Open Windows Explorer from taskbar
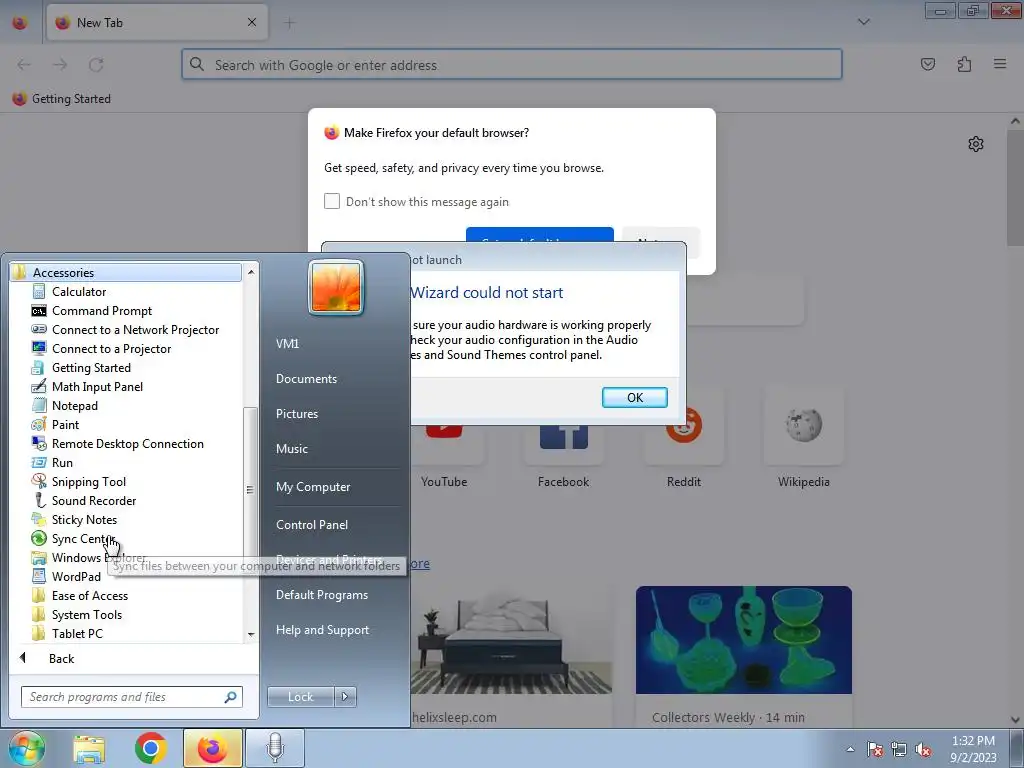 [x=89, y=749]
